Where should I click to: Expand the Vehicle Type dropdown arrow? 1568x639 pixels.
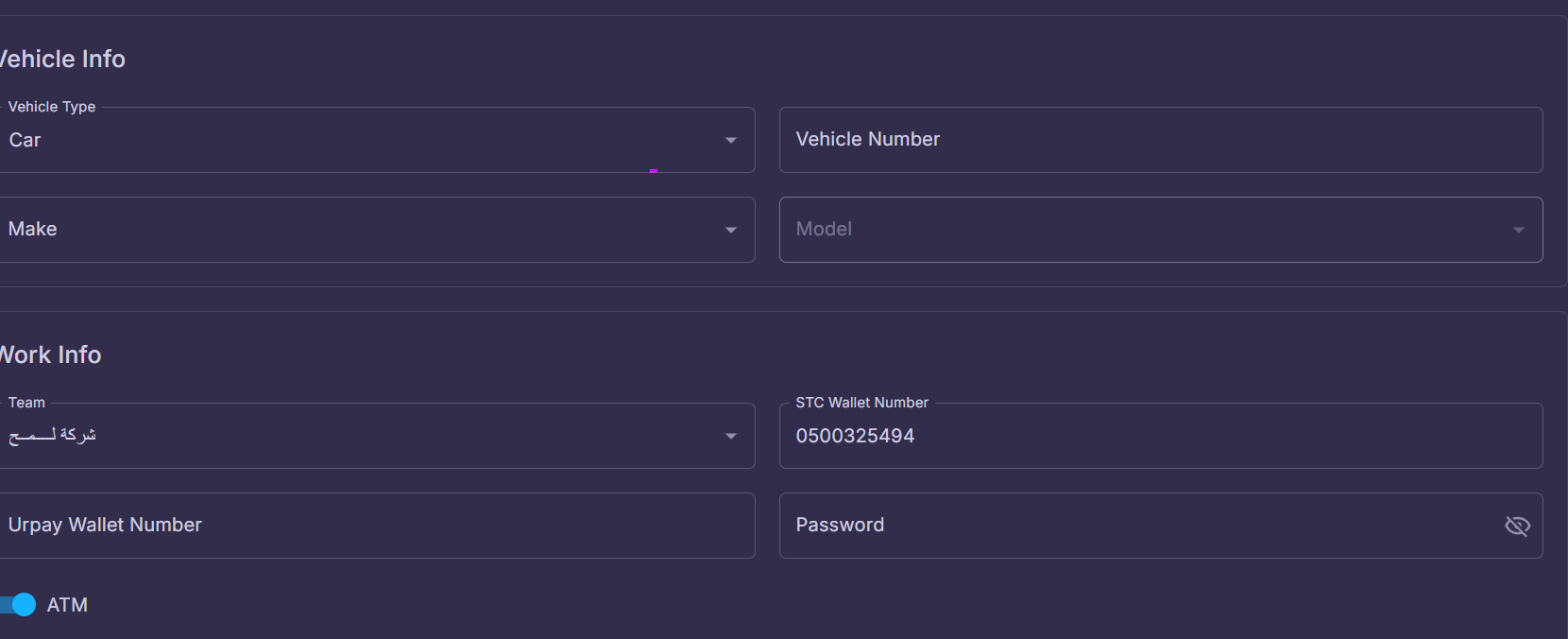[730, 140]
